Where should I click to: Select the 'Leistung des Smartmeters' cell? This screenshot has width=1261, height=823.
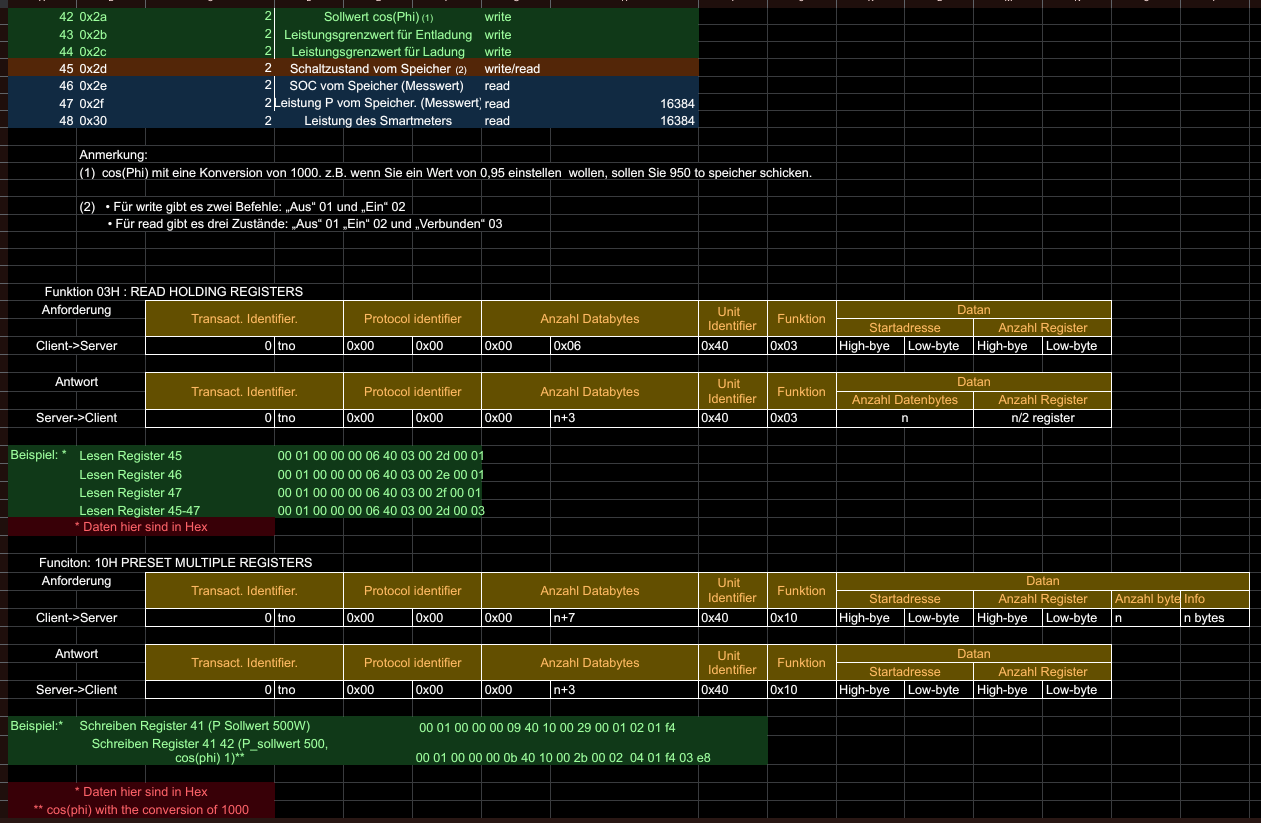378,121
